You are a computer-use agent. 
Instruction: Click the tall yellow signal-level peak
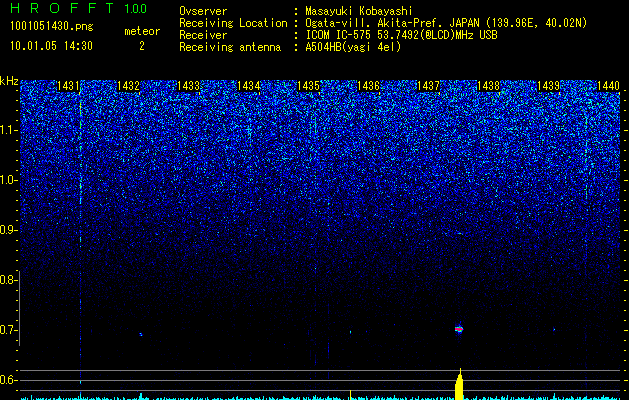pyautogui.click(x=459, y=384)
